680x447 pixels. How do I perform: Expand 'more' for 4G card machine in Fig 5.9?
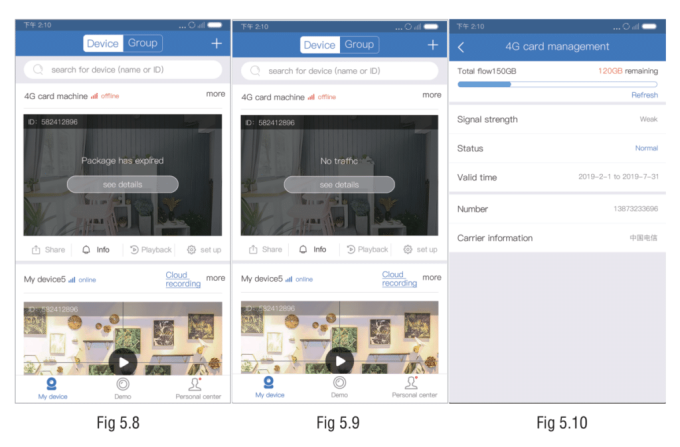tap(432, 95)
